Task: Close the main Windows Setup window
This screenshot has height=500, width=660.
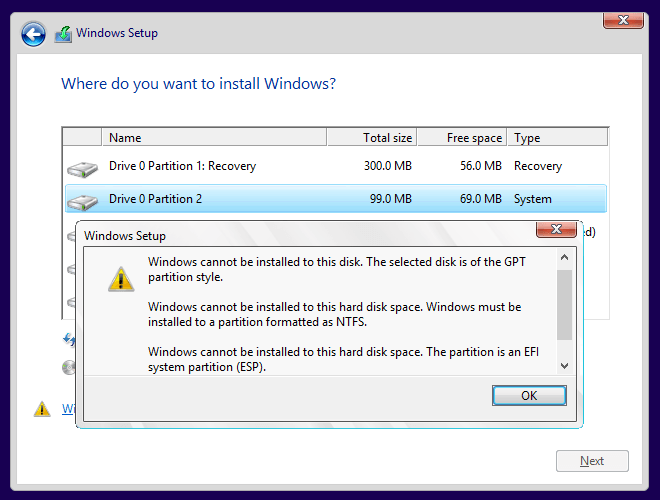Action: tap(622, 20)
